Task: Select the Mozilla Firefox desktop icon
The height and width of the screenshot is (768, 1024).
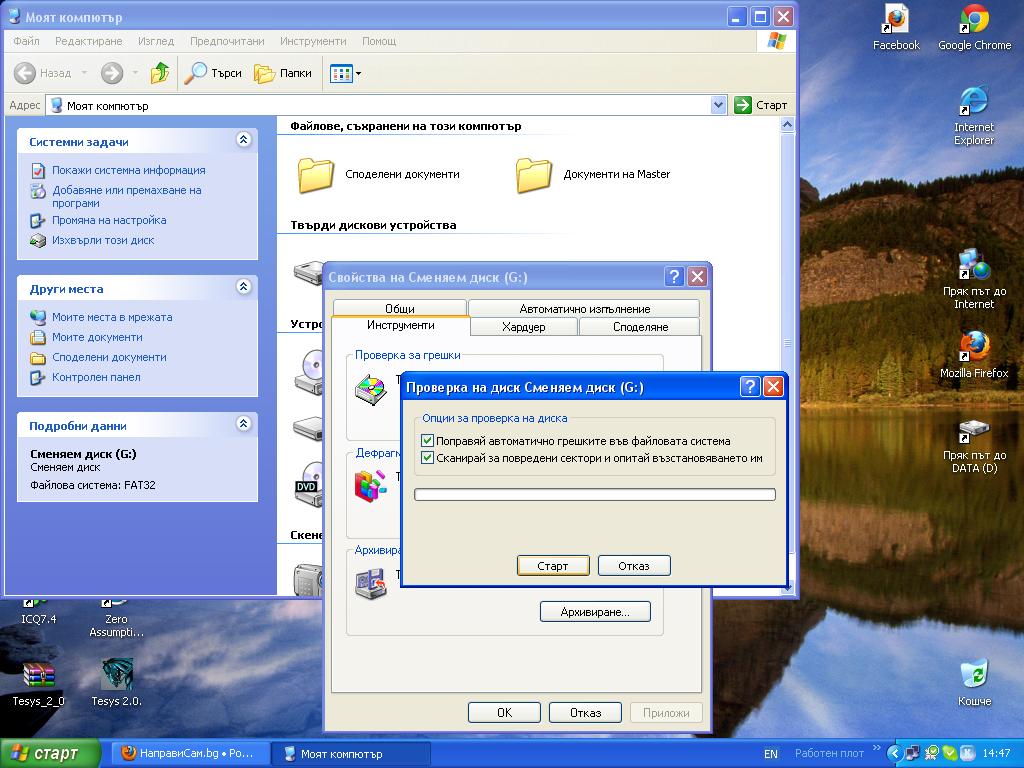Action: pyautogui.click(x=974, y=355)
